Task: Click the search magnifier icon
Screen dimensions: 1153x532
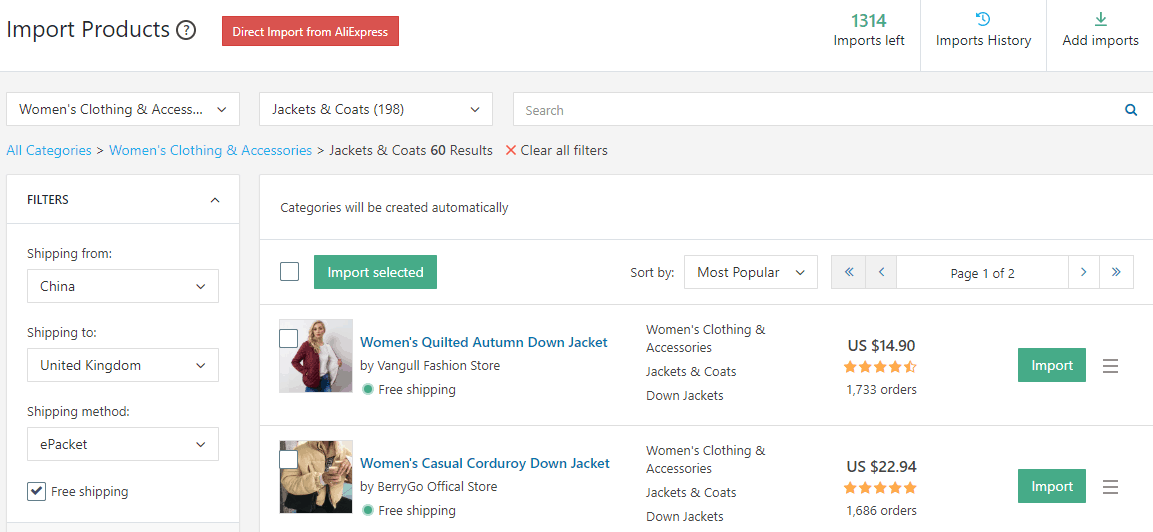Action: (x=1131, y=110)
